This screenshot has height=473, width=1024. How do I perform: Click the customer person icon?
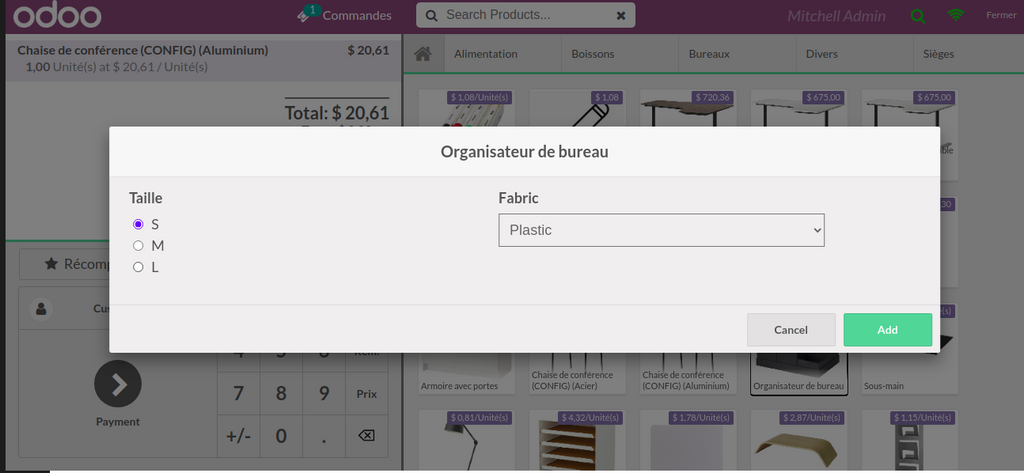[41, 309]
